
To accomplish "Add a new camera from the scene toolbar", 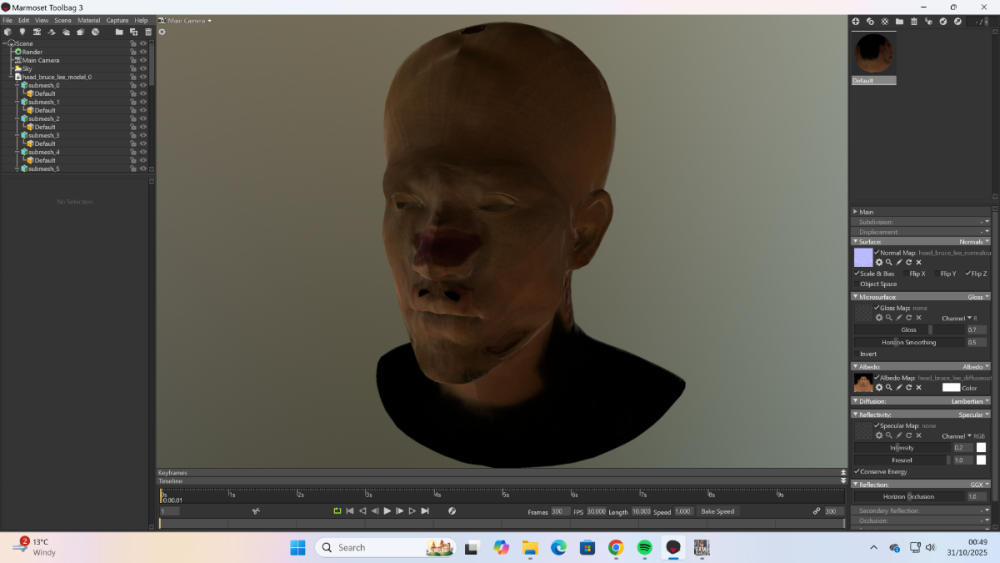I will (x=37, y=32).
